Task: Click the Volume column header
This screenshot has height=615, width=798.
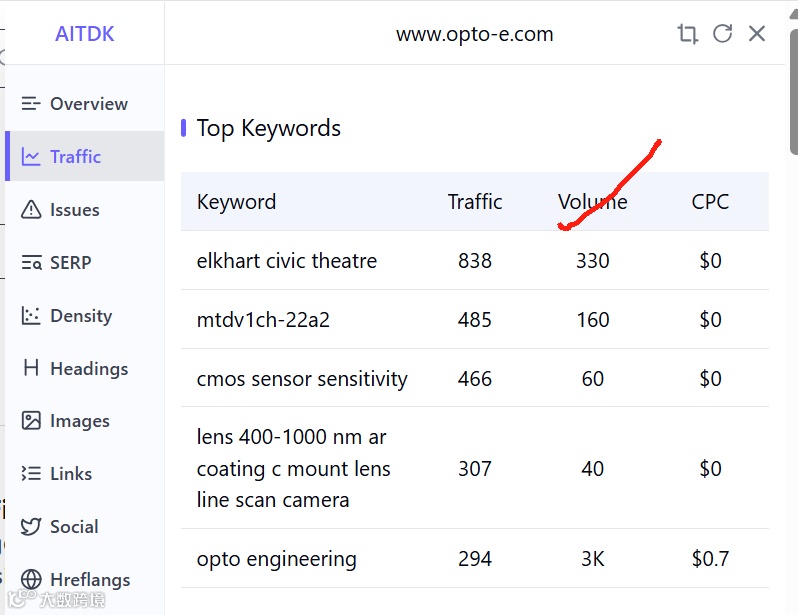Action: click(592, 202)
